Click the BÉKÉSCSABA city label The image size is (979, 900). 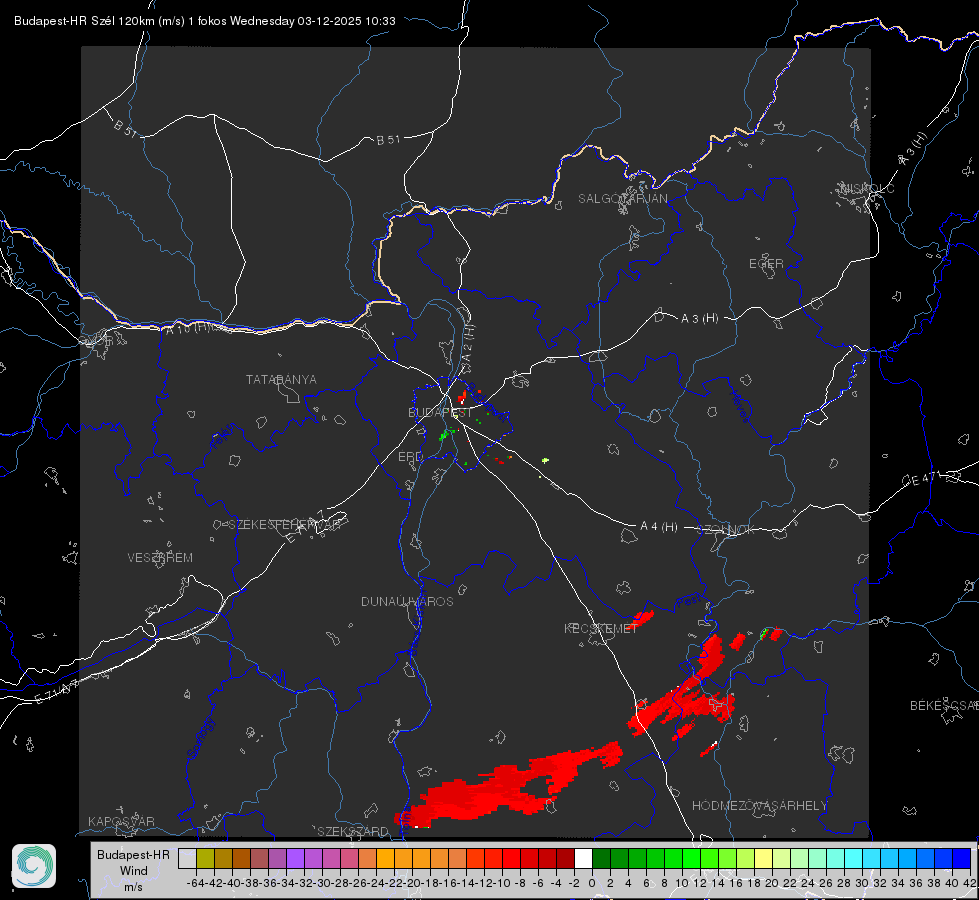point(944,706)
